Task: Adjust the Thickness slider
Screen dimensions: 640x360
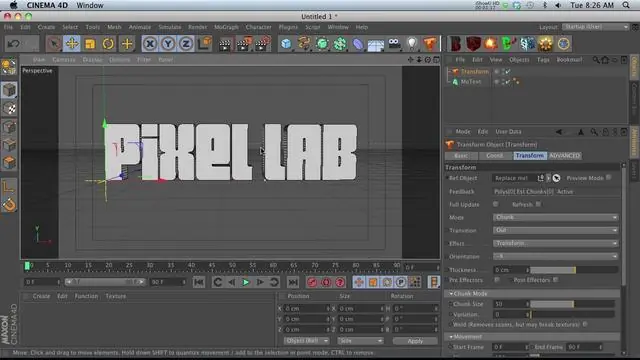Action: pos(574,270)
